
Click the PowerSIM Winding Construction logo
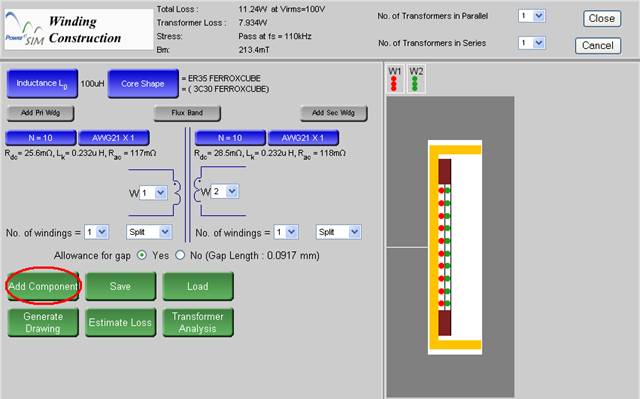(x=79, y=29)
